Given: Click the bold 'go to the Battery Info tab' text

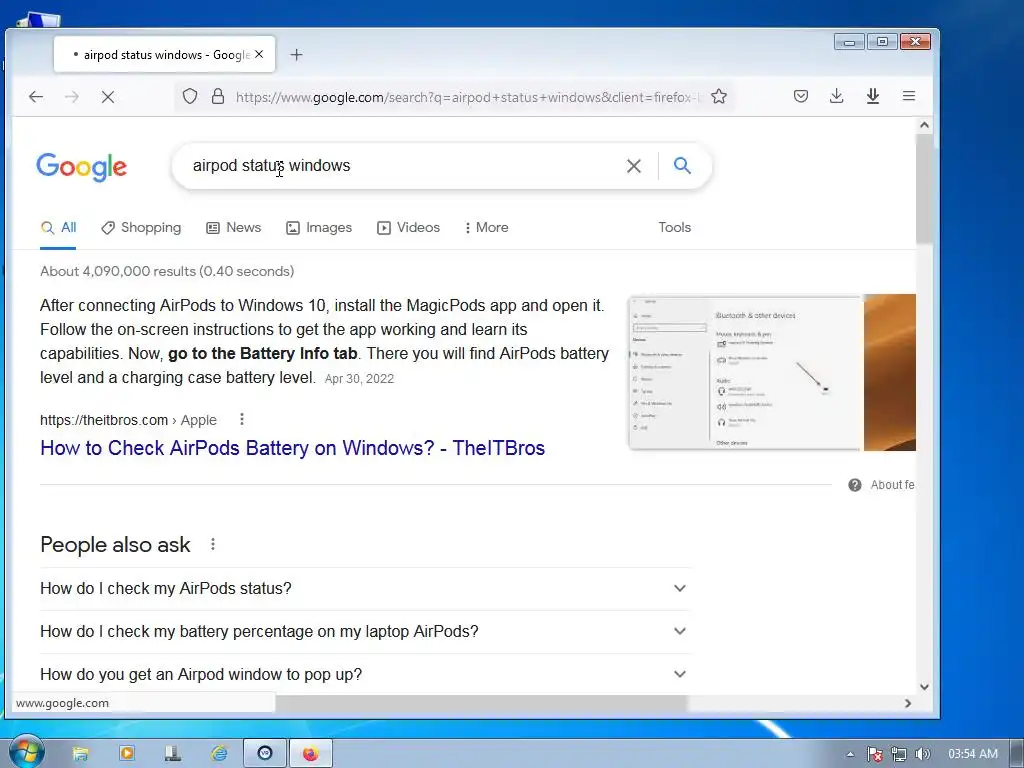Looking at the screenshot, I should [263, 353].
